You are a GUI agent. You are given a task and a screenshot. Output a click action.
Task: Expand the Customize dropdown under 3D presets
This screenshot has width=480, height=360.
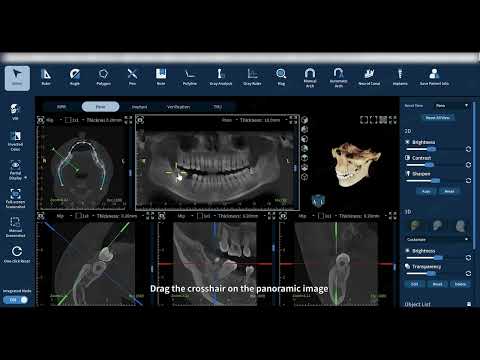437,239
